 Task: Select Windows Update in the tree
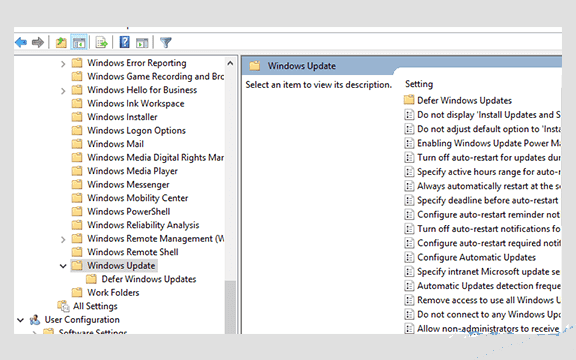[114, 266]
